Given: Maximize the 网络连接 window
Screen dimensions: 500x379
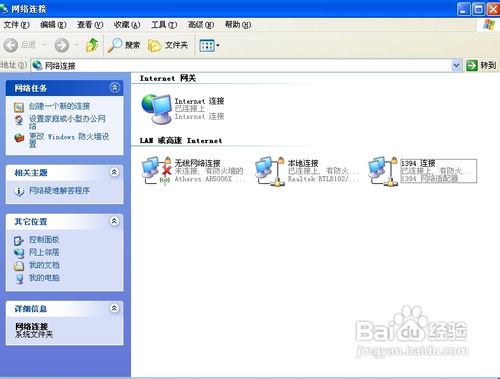Looking at the screenshot, I should [x=478, y=9].
